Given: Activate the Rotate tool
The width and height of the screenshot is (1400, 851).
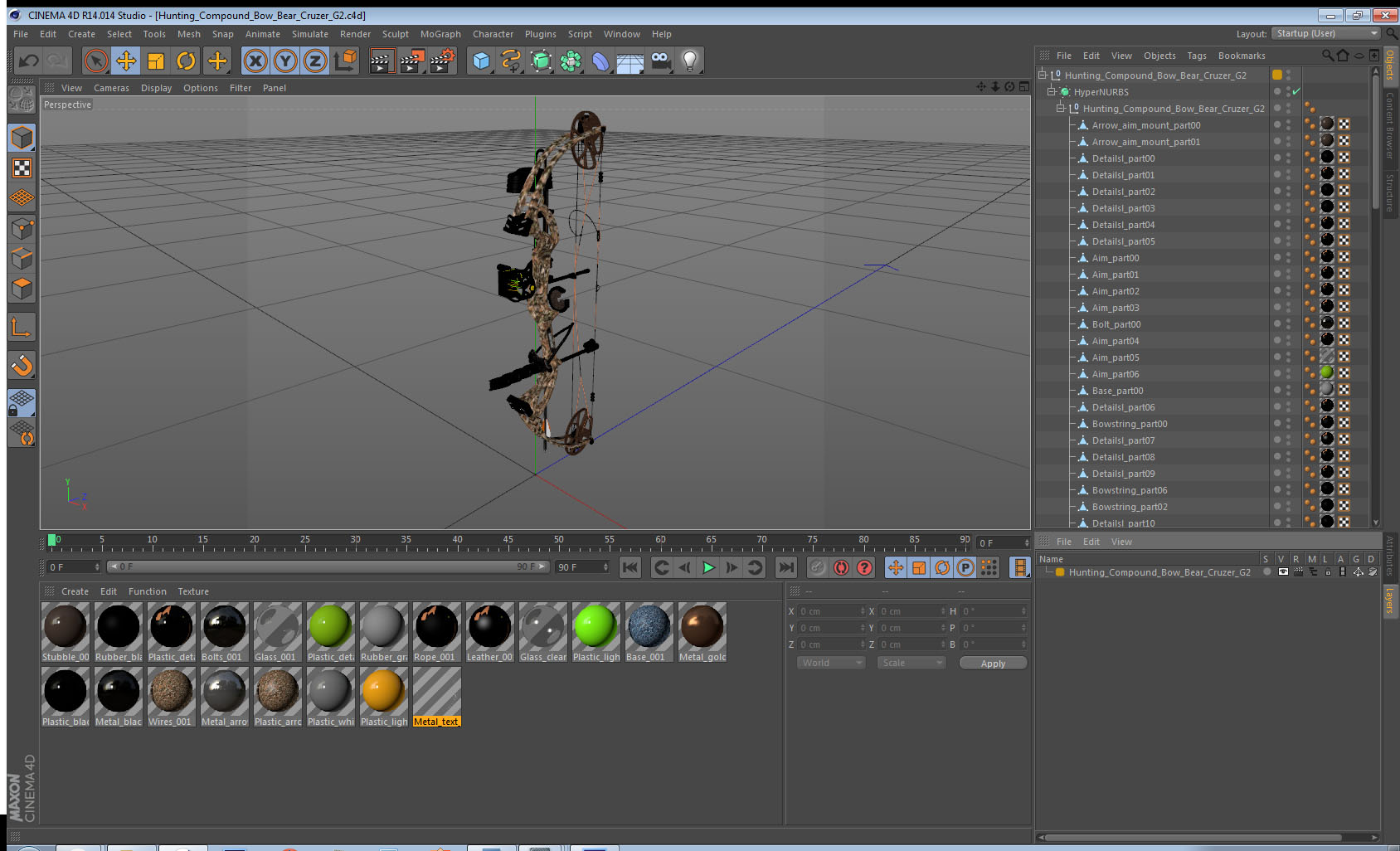Looking at the screenshot, I should pyautogui.click(x=186, y=61).
